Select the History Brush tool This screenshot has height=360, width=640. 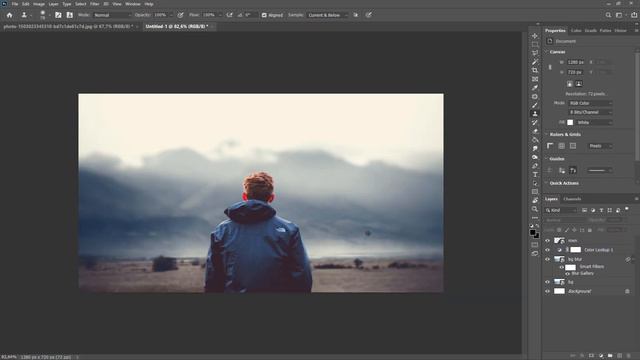click(x=535, y=122)
